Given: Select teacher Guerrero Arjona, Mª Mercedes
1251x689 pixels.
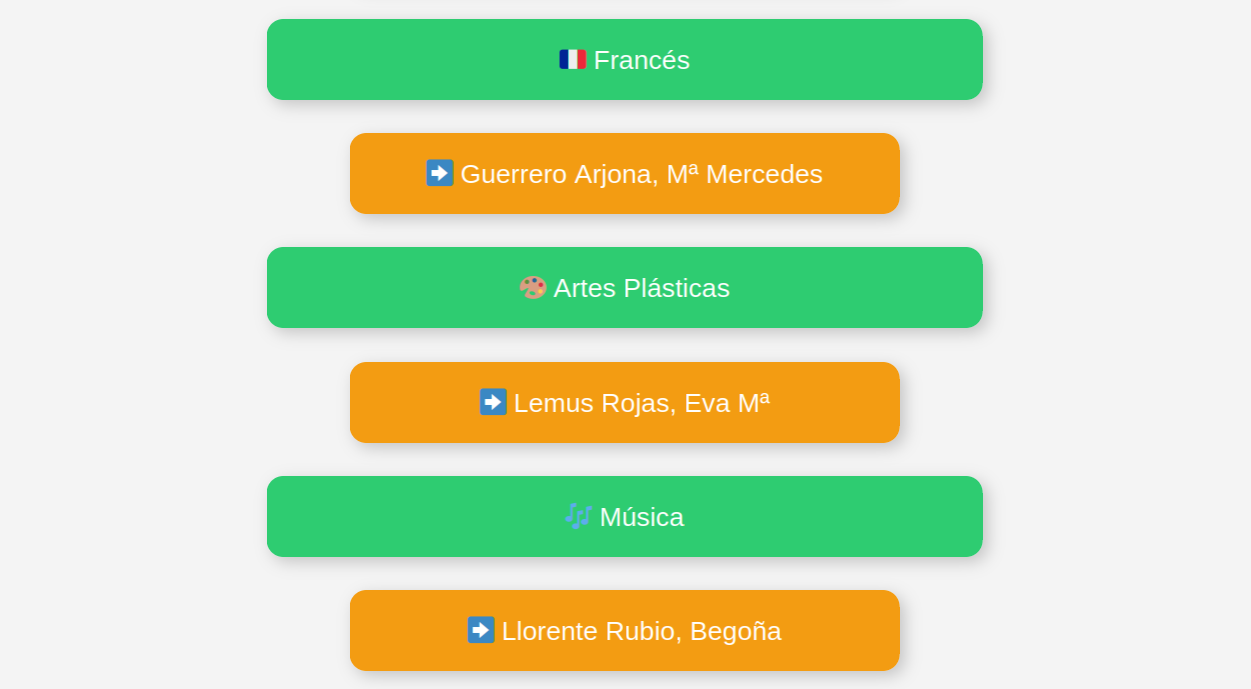Looking at the screenshot, I should (625, 173).
